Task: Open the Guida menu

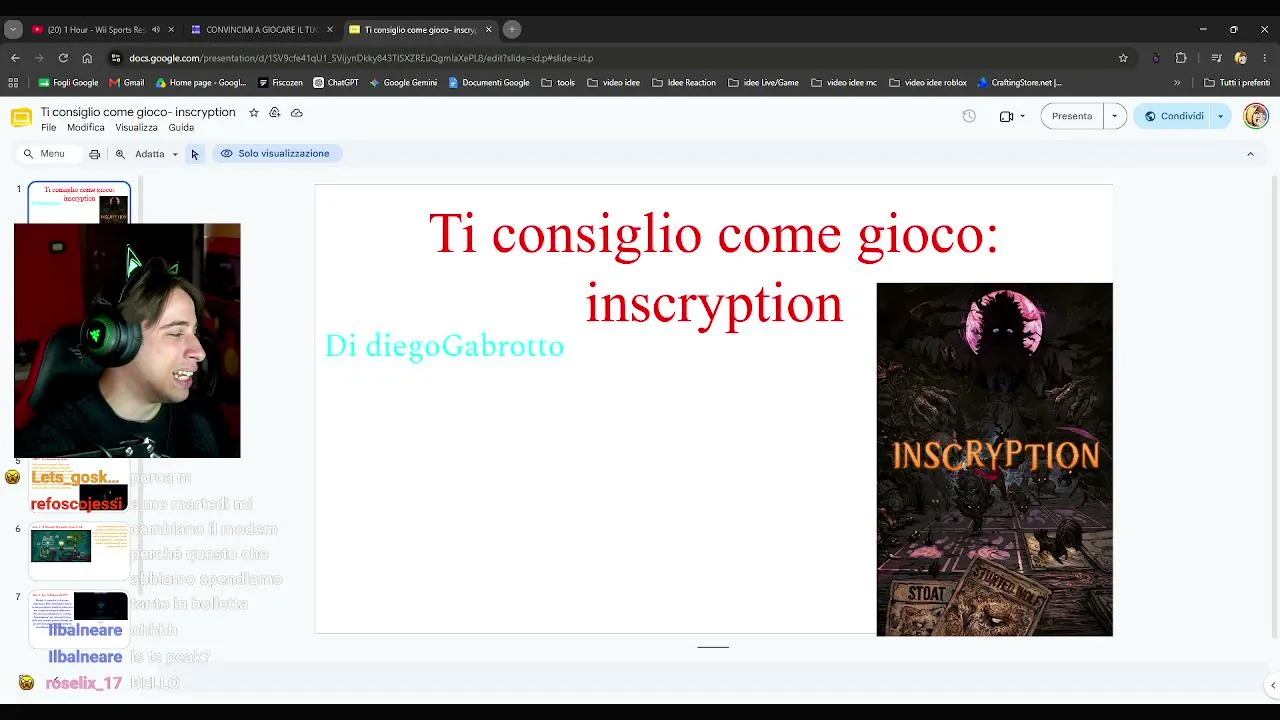Action: tap(181, 128)
